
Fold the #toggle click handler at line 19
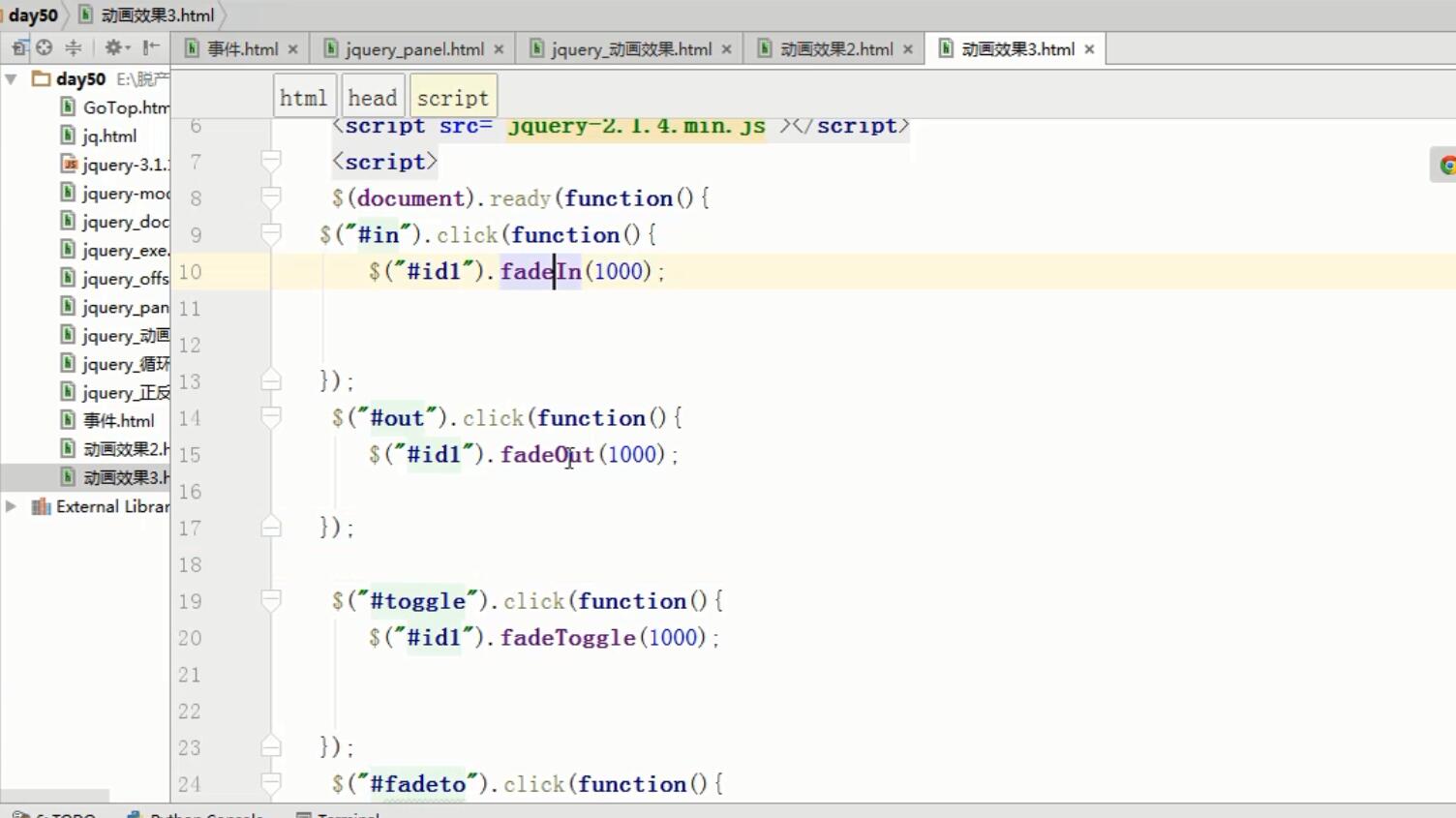pos(271,601)
